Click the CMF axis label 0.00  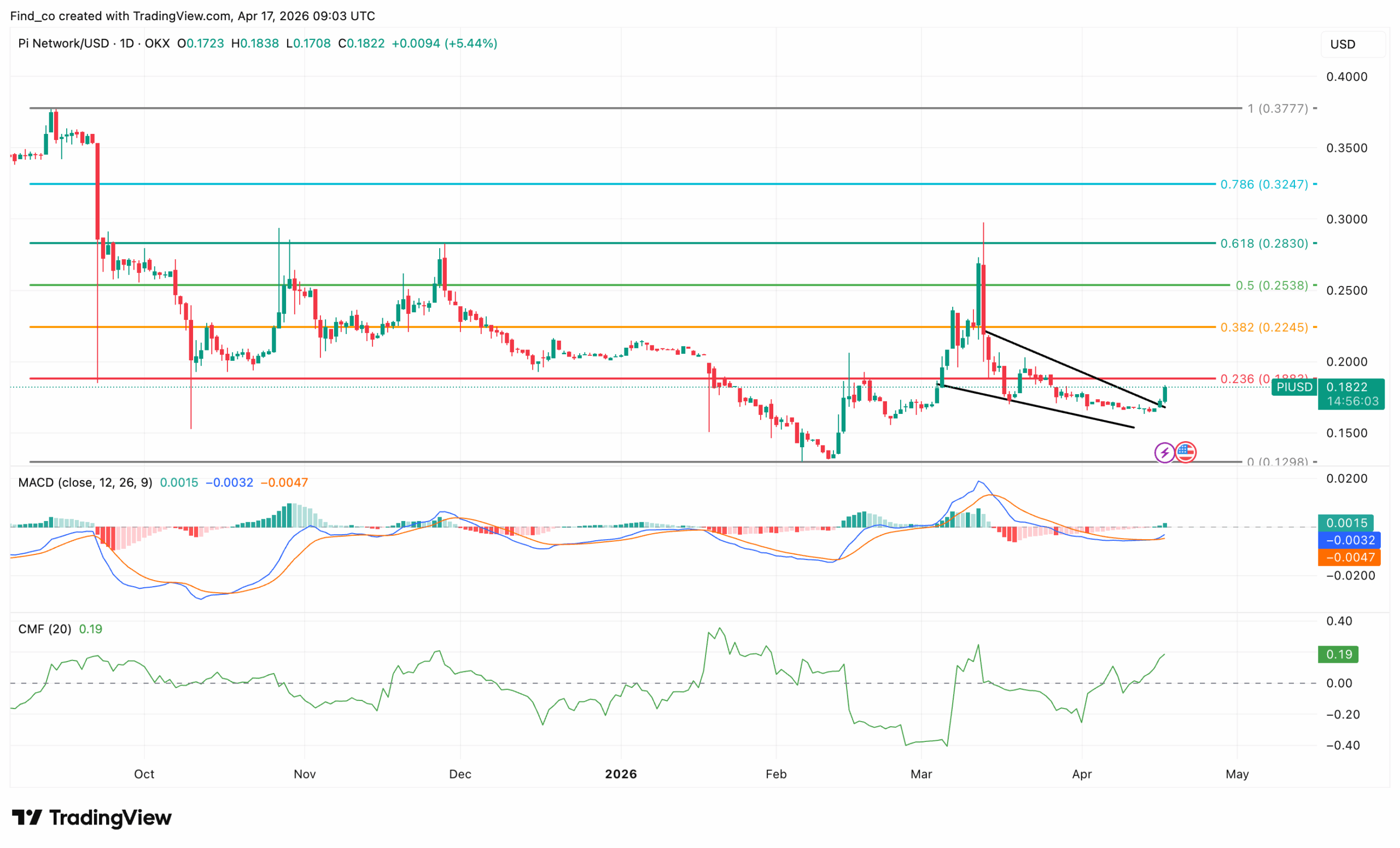click(x=1339, y=684)
